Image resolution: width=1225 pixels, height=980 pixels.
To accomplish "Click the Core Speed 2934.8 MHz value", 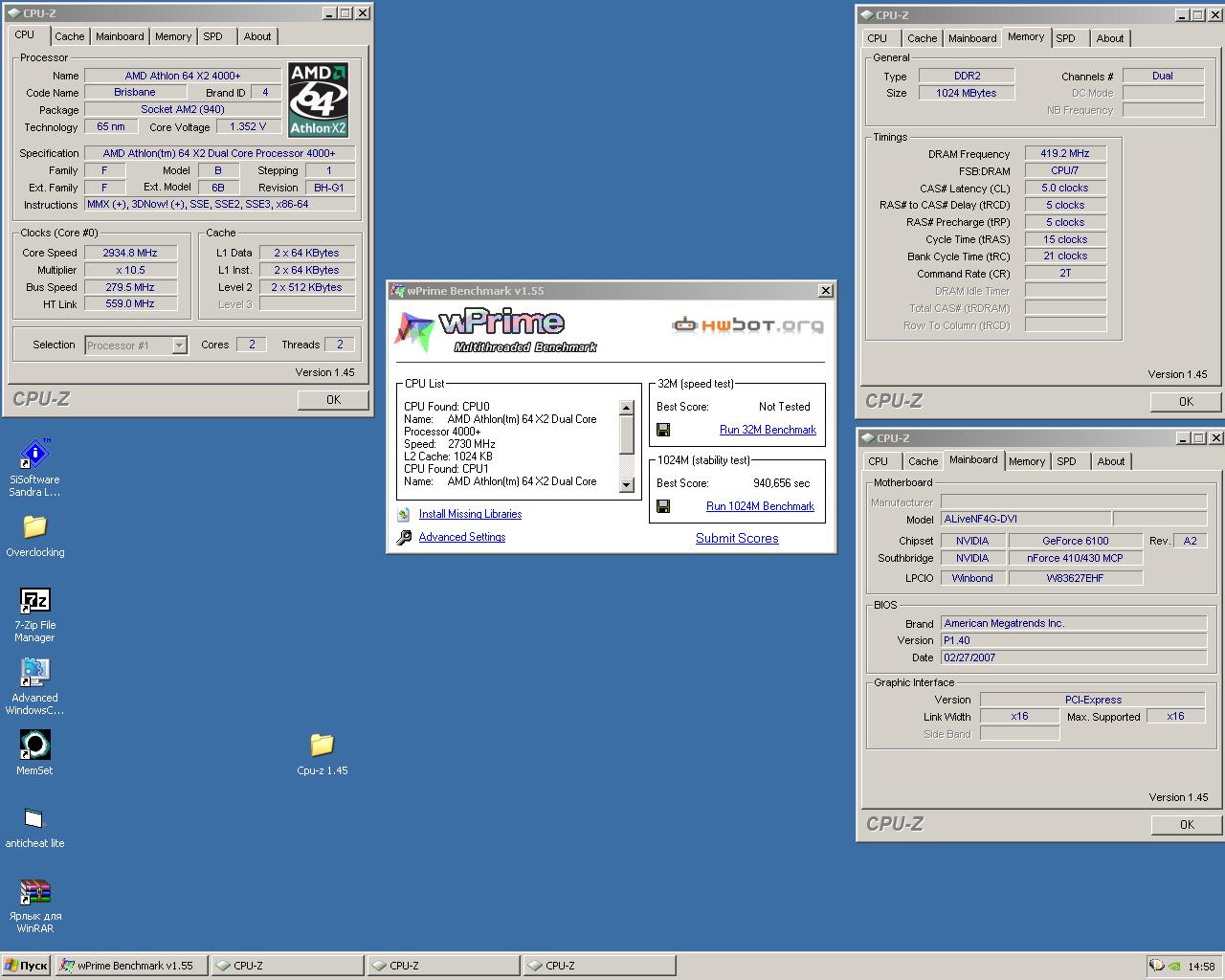I will click(130, 253).
